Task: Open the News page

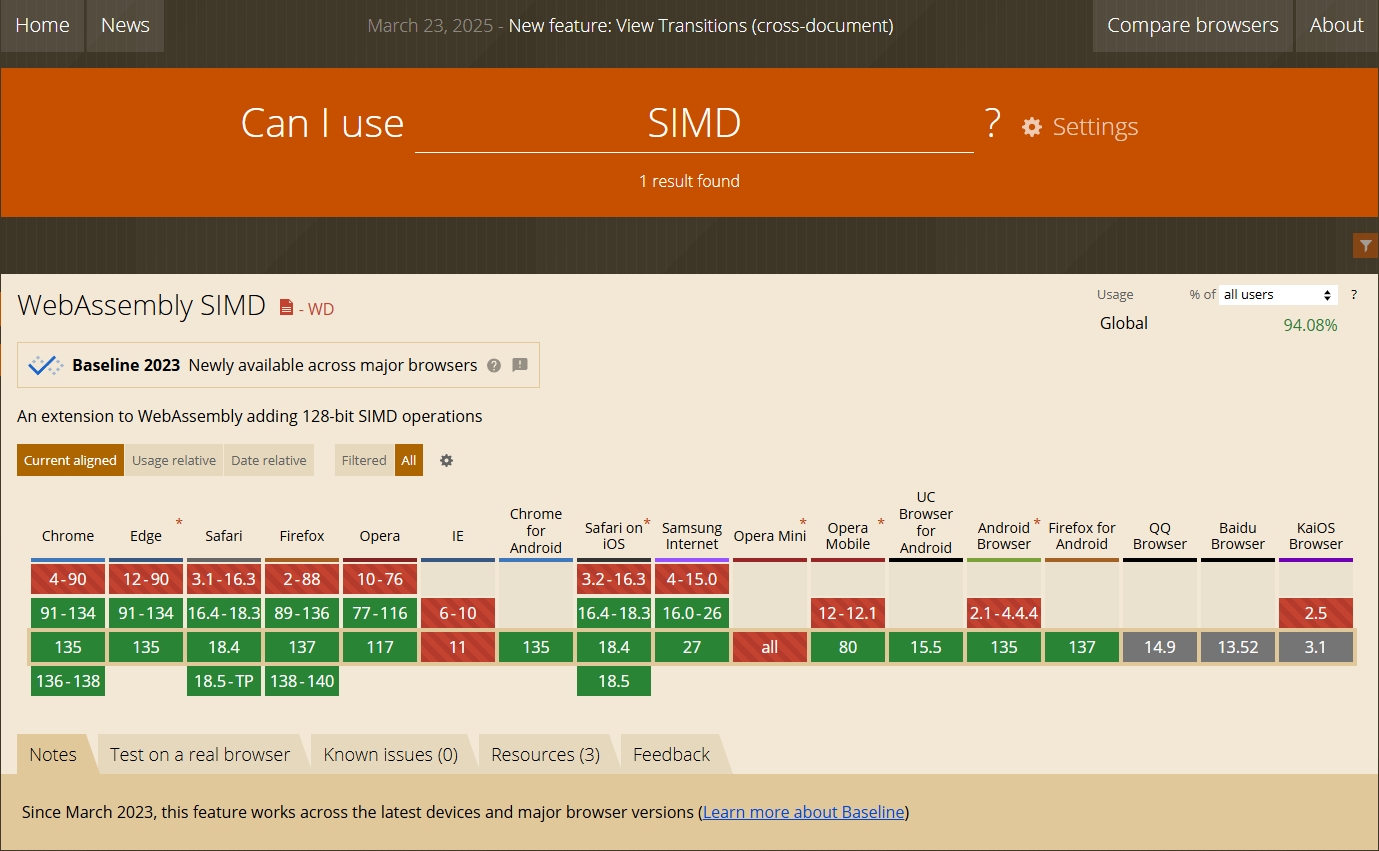Action: [x=125, y=26]
